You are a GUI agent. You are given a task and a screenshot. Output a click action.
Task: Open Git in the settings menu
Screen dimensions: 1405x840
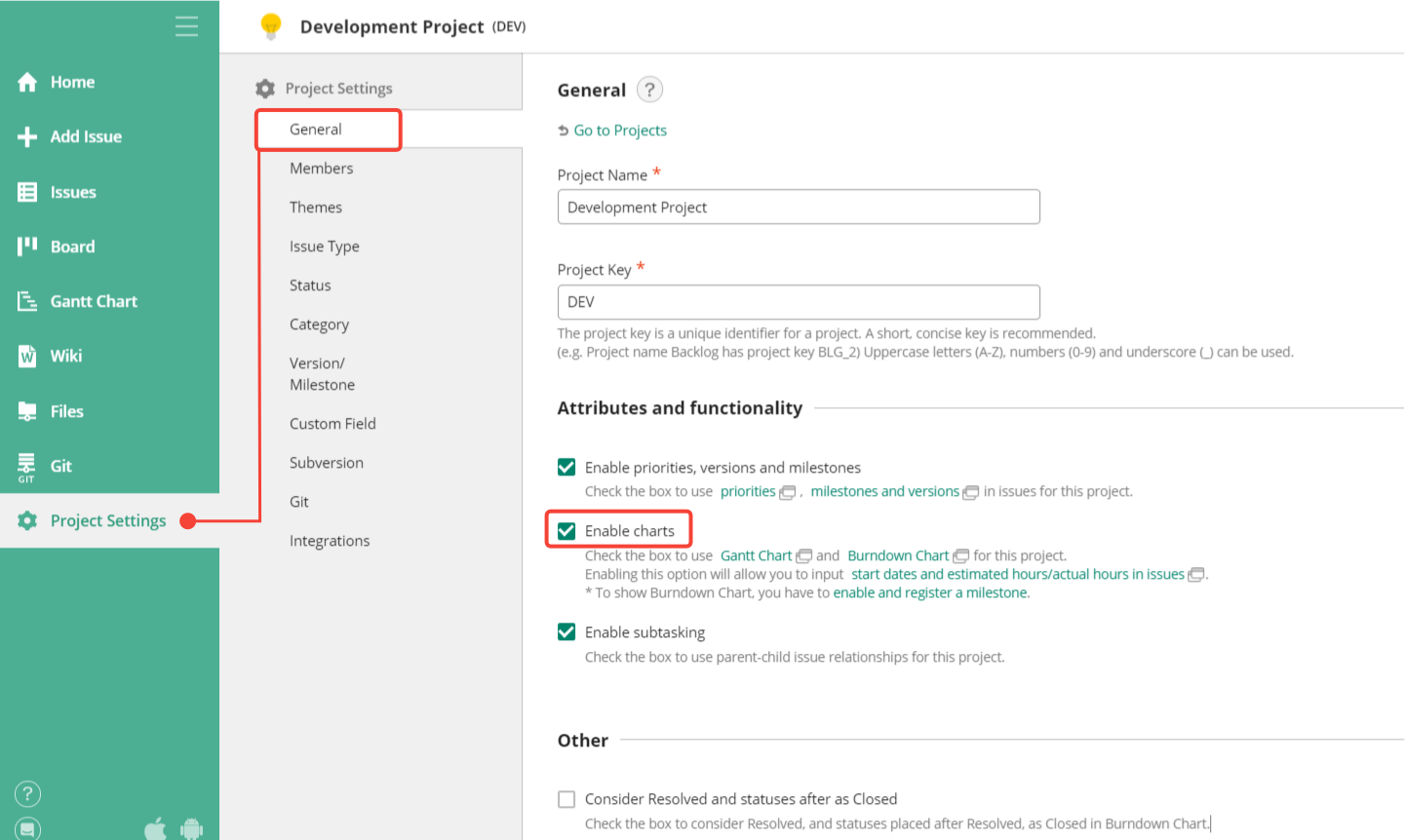(x=299, y=502)
